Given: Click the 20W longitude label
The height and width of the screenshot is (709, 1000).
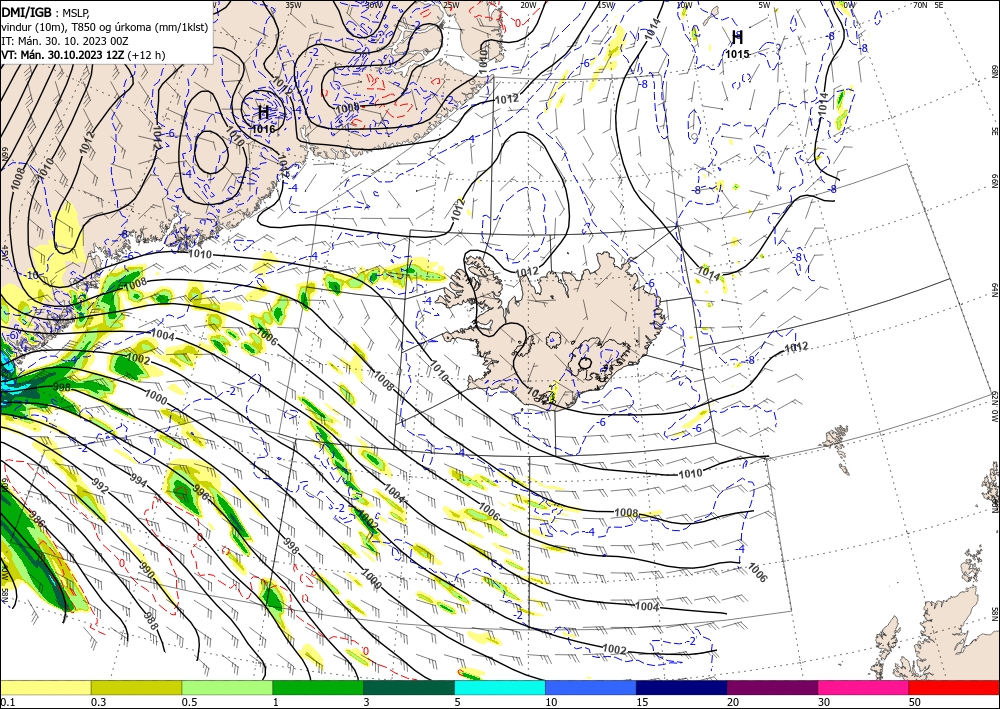Looking at the screenshot, I should coord(528,5).
